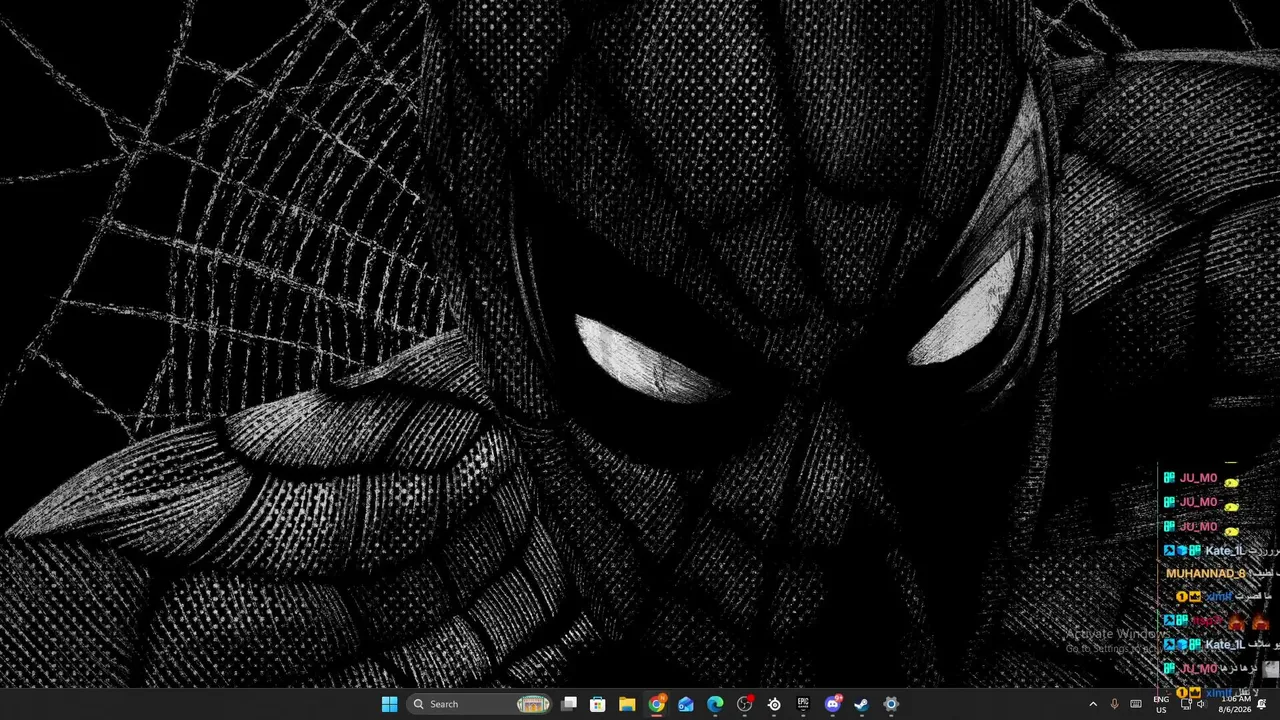
Task: Open File Explorer from the taskbar
Action: click(627, 704)
